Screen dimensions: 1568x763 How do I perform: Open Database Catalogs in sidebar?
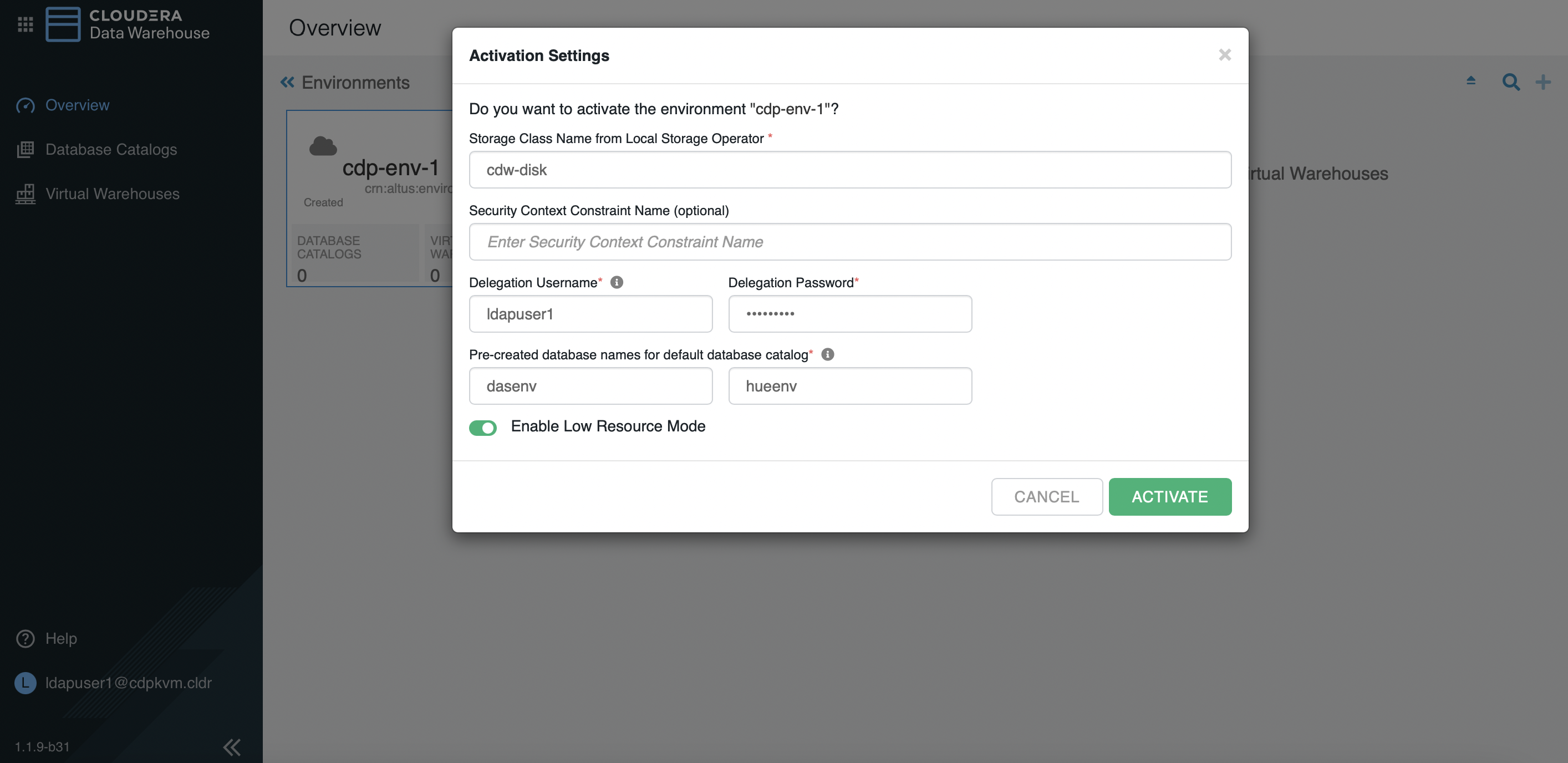[111, 149]
